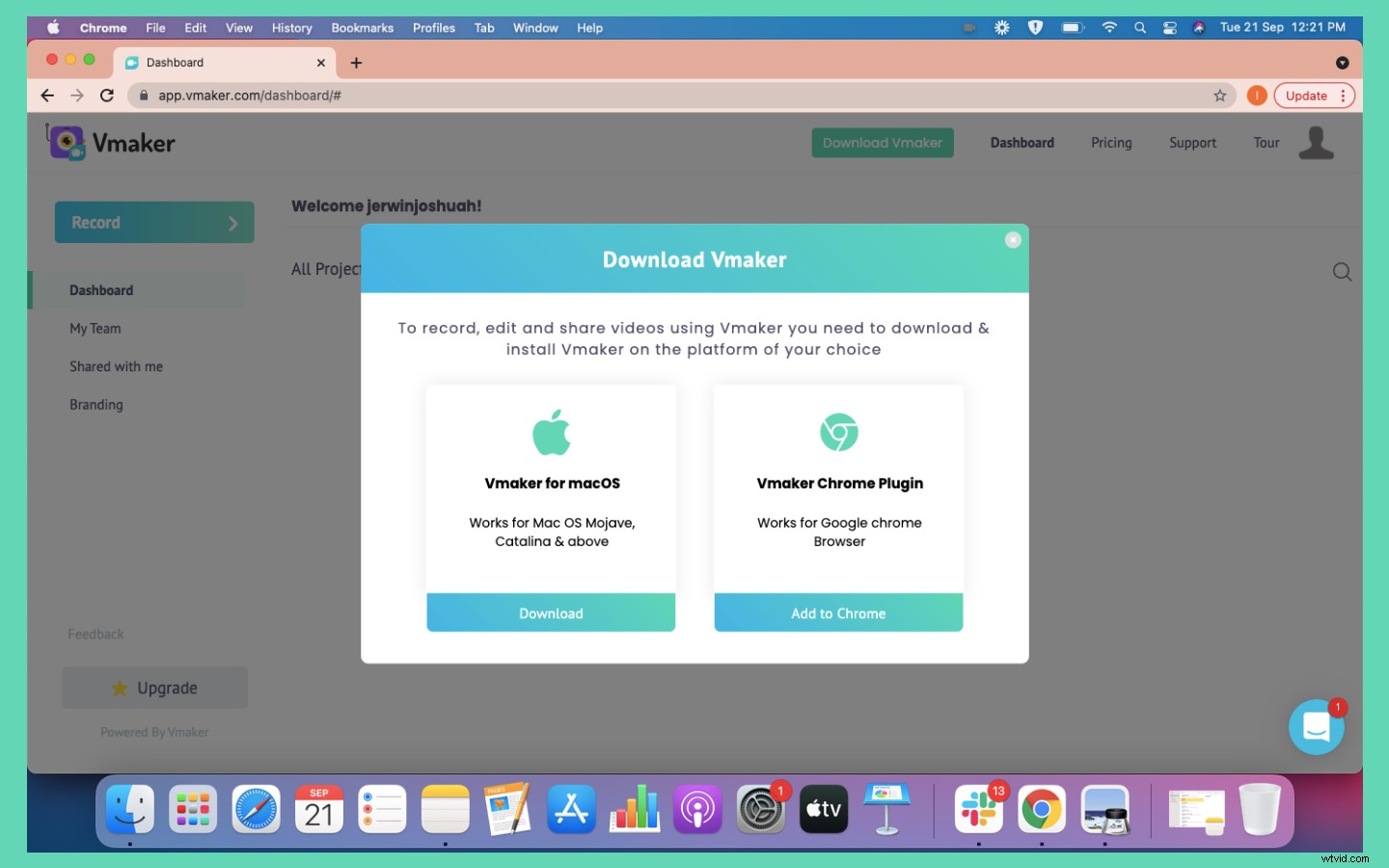Open the Bookmarks menu in menu bar
The image size is (1389, 868).
362,28
